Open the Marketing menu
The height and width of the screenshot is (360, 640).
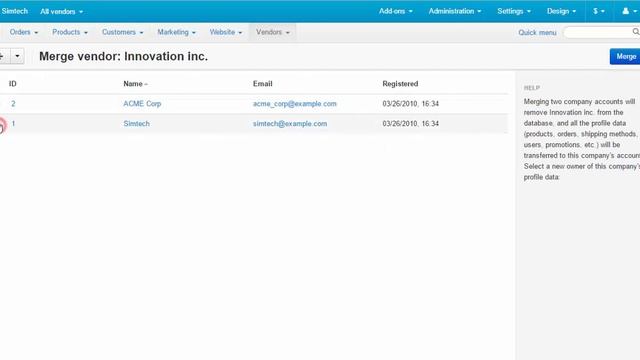pyautogui.click(x=176, y=32)
